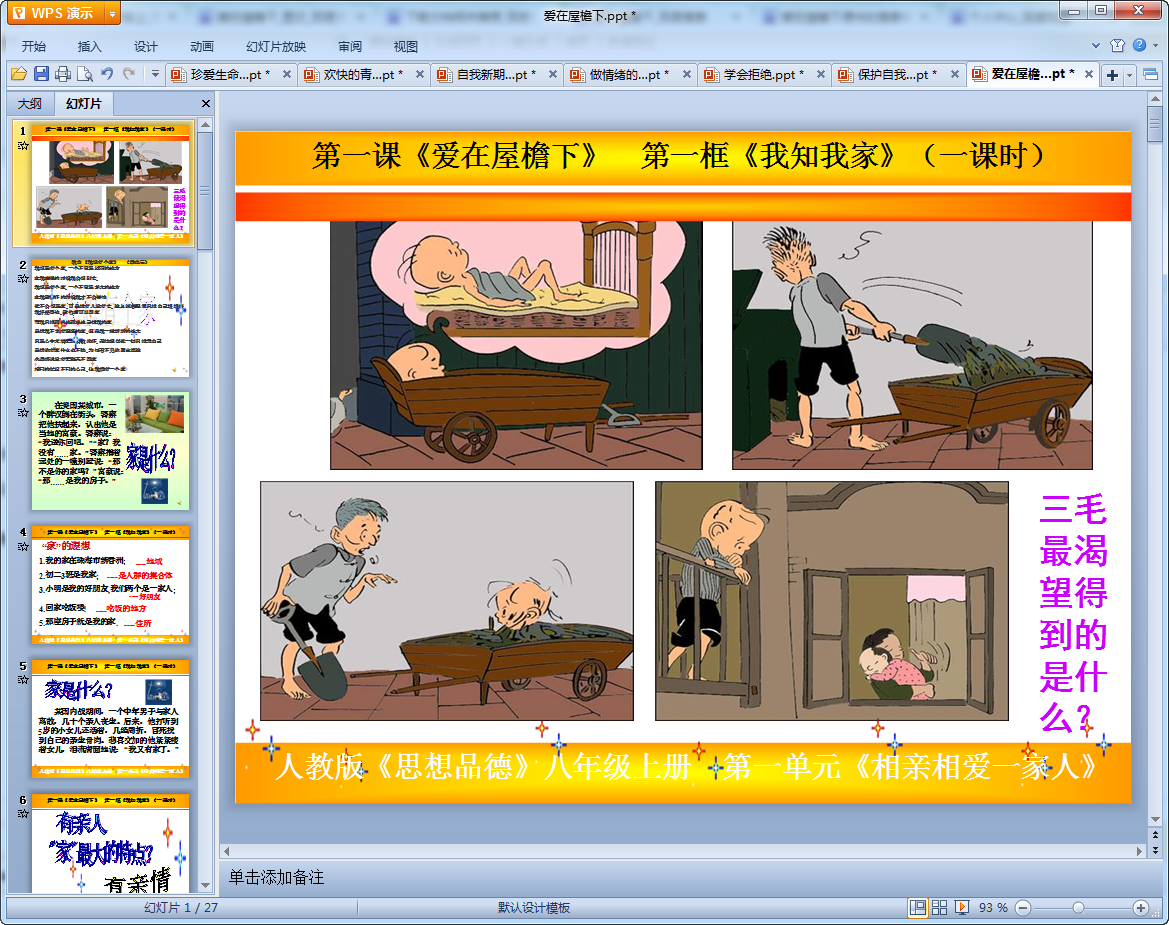Open the 视图 menu tab
The width and height of the screenshot is (1169, 925).
tap(406, 46)
